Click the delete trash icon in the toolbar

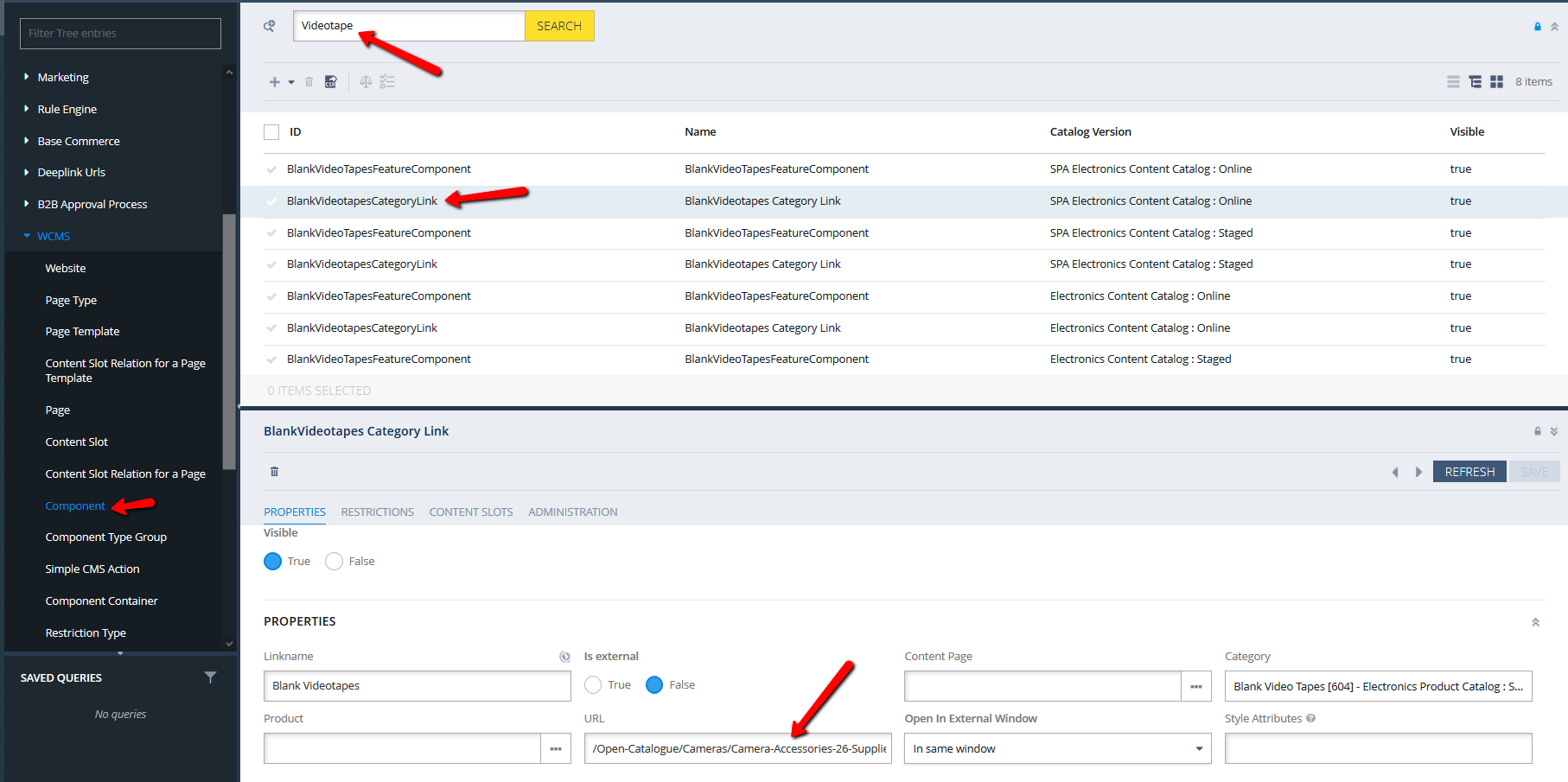point(309,81)
